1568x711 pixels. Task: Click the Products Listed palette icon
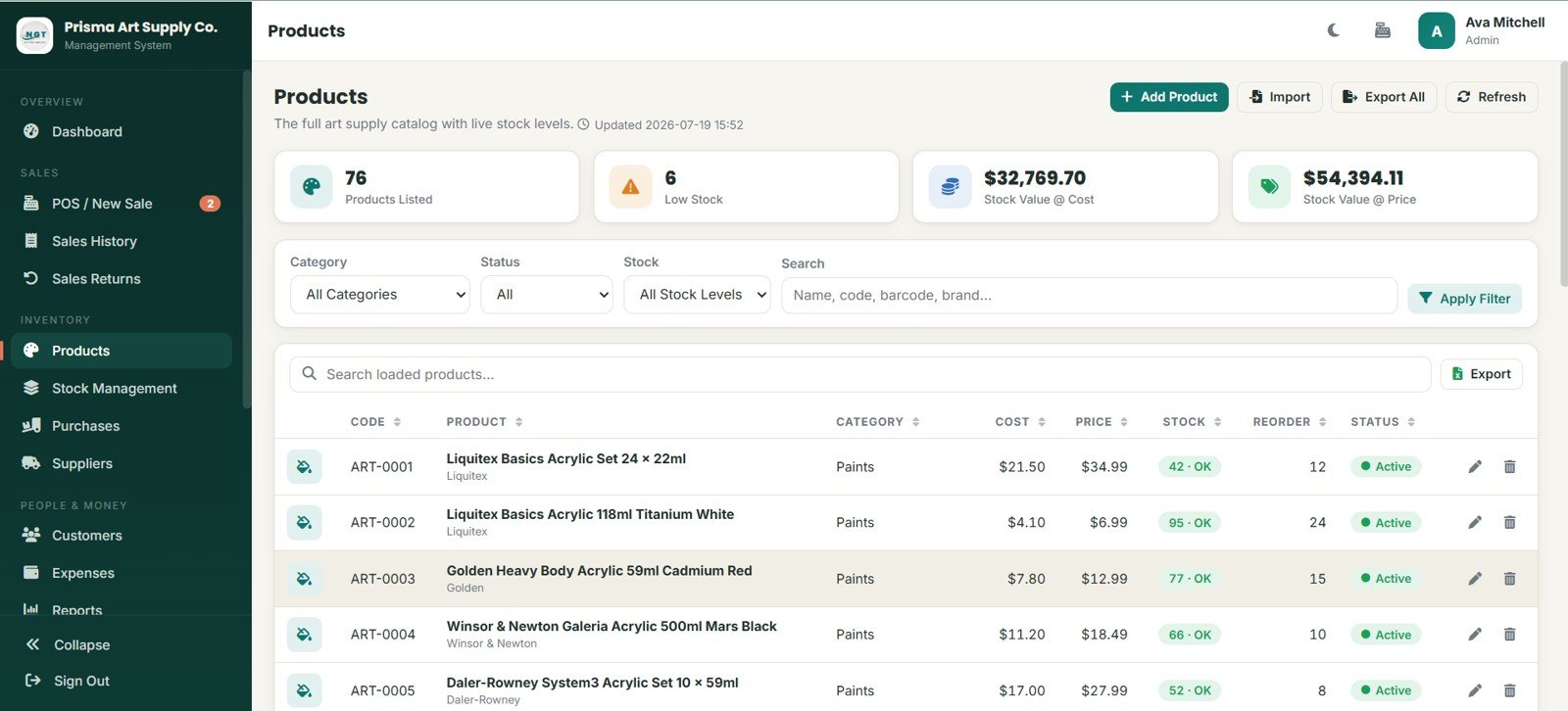pyautogui.click(x=312, y=187)
